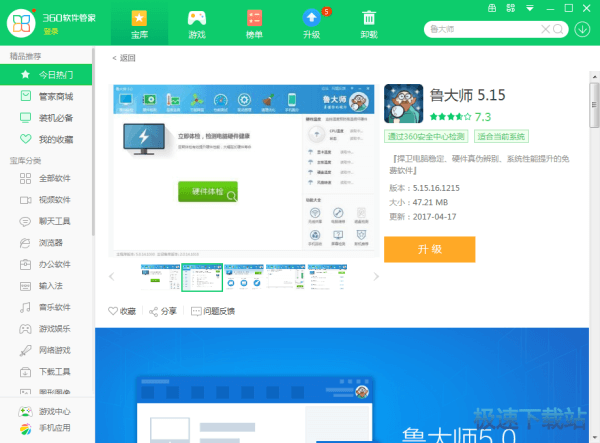Select the 下载工具 category

point(46,371)
